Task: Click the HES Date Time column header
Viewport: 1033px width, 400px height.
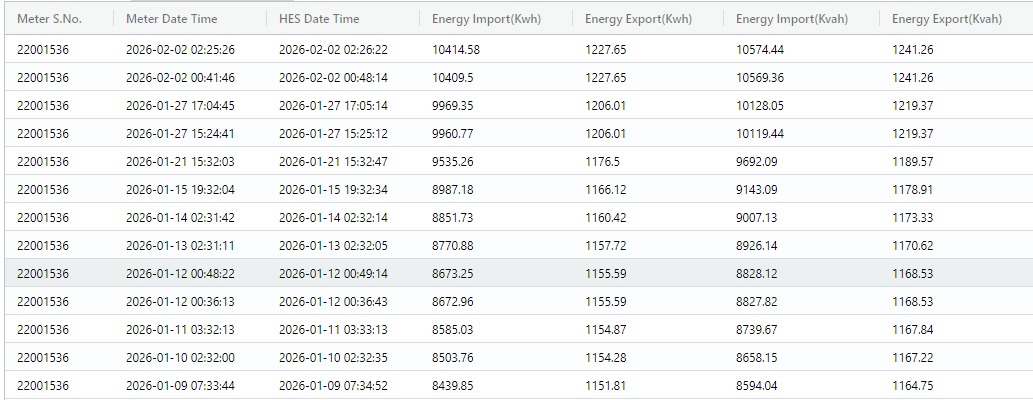Action: point(319,19)
